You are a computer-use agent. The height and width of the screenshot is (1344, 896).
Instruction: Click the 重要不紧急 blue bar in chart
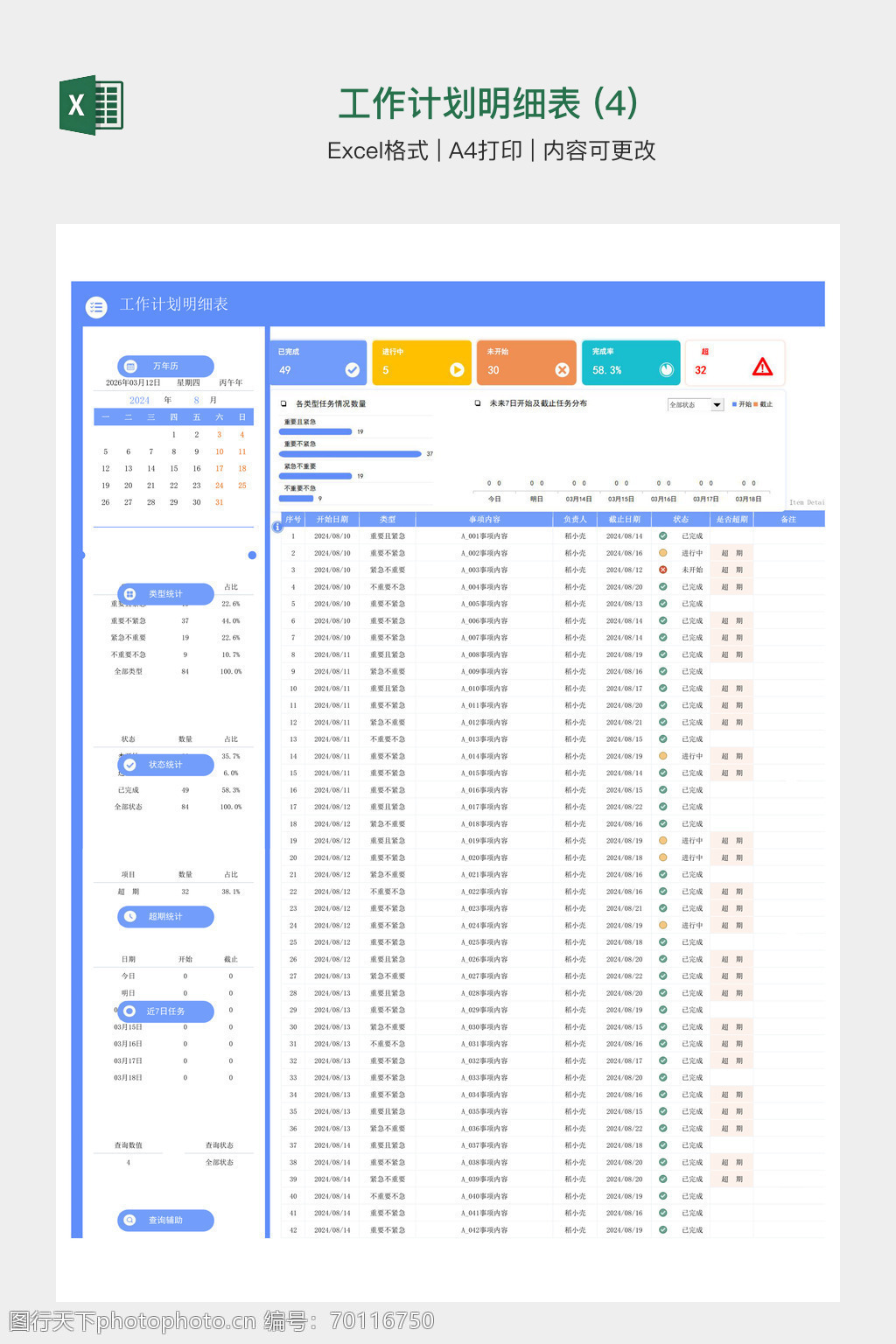coord(350,454)
